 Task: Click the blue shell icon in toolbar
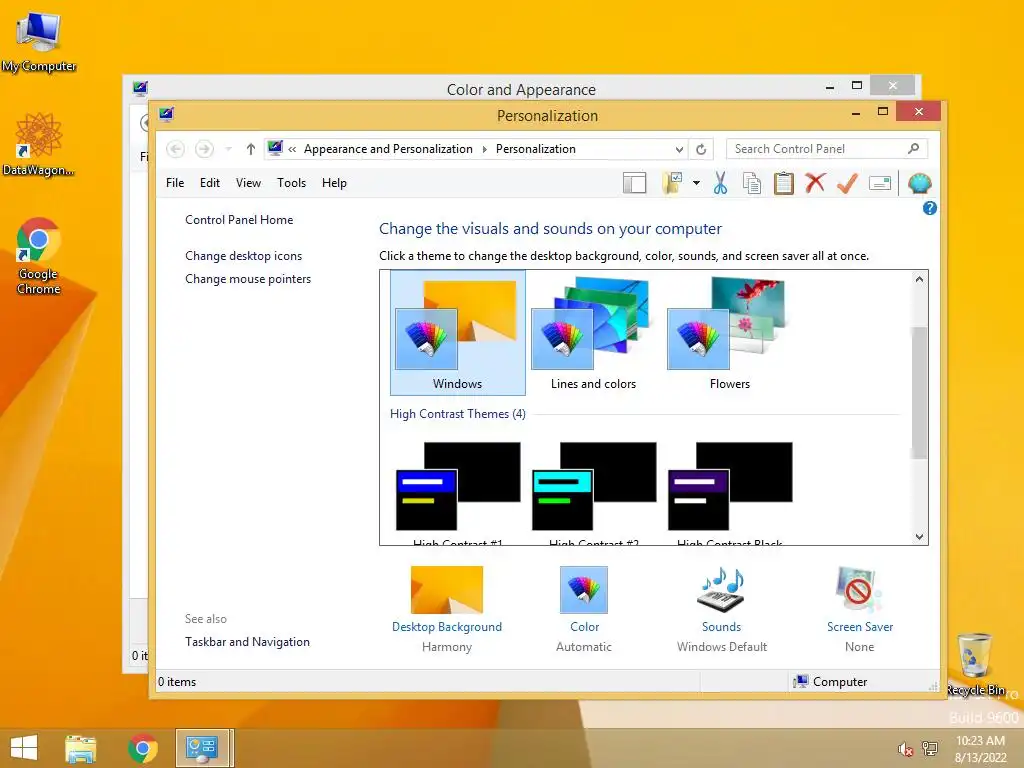(x=920, y=184)
